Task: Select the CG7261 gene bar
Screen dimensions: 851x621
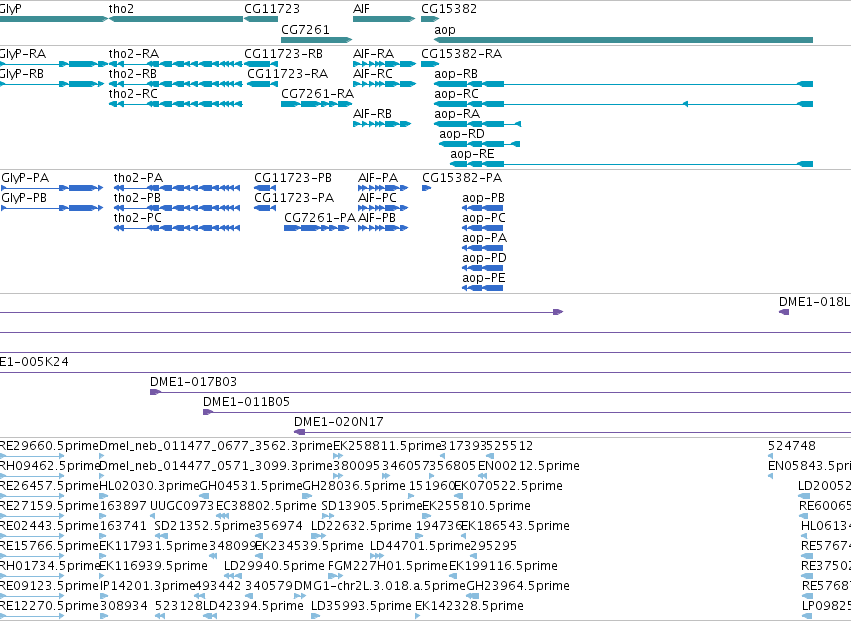Action: click(x=316, y=40)
